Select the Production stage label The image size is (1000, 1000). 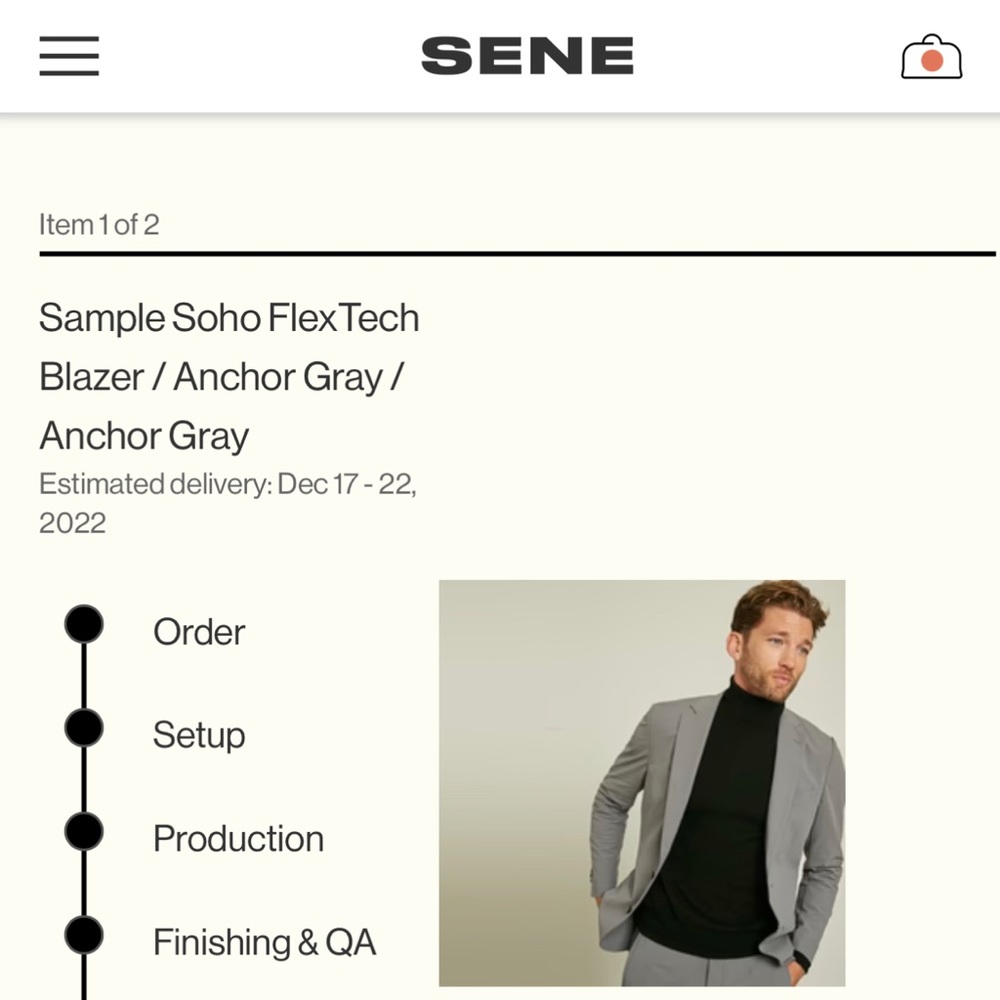tap(238, 838)
